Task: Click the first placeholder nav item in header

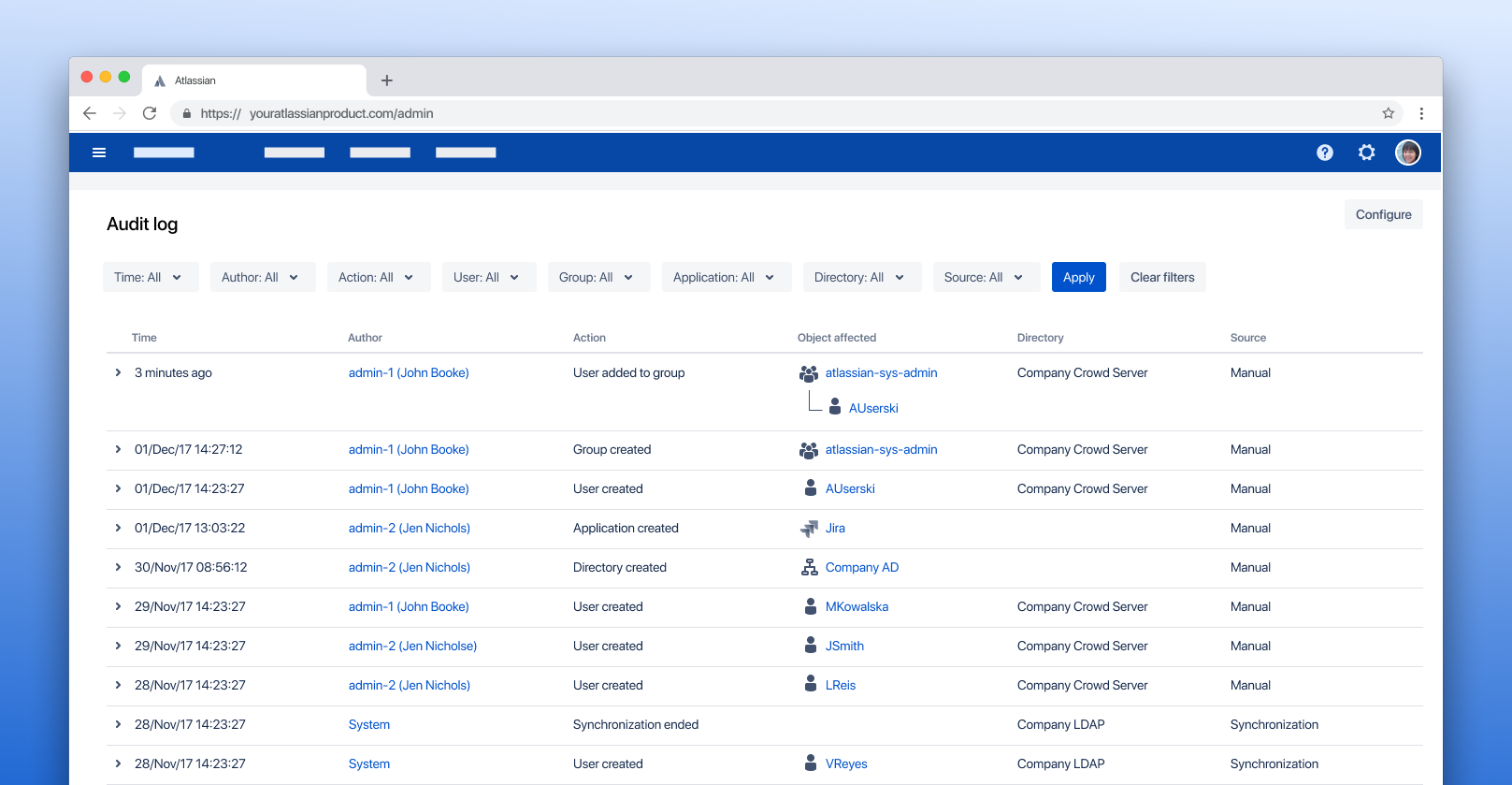Action: (164, 153)
